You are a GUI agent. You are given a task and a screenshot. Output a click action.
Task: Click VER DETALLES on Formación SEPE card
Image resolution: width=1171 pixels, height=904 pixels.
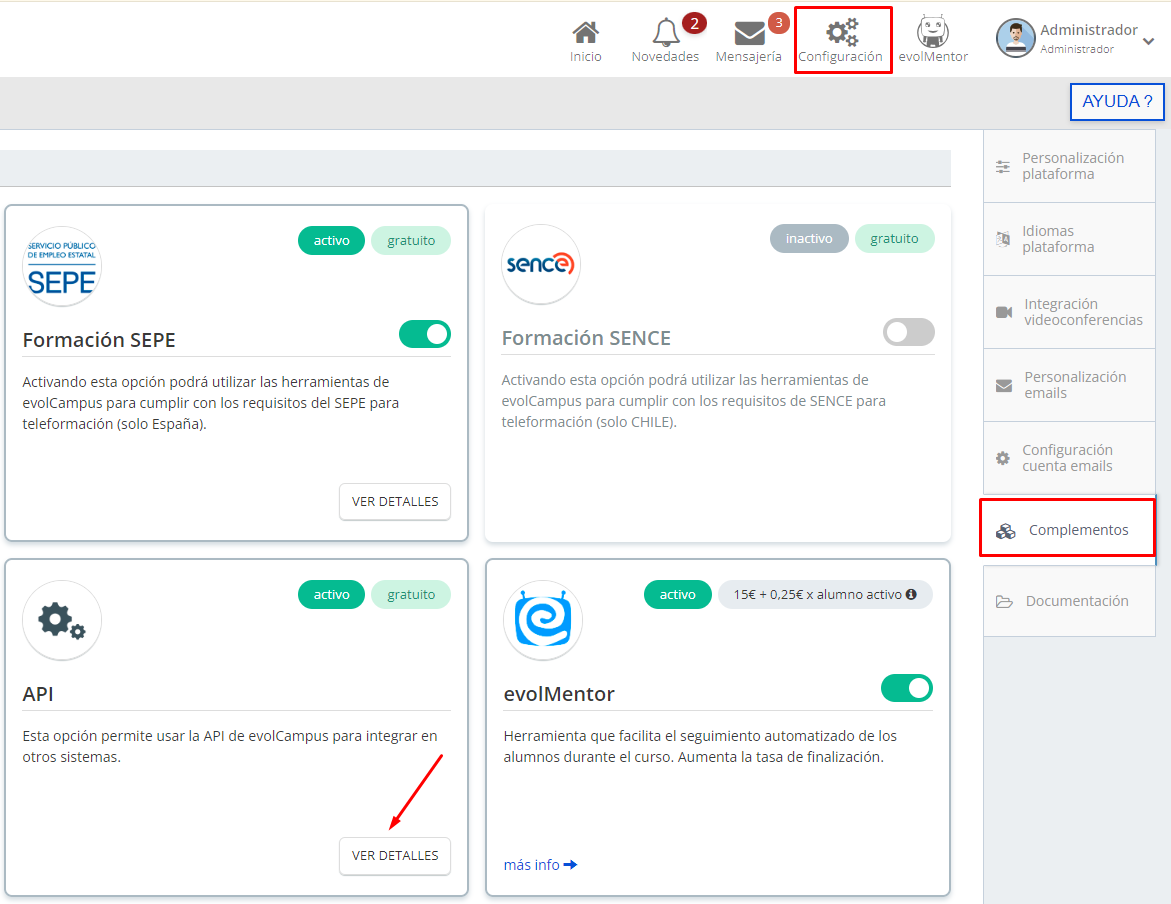coord(395,501)
